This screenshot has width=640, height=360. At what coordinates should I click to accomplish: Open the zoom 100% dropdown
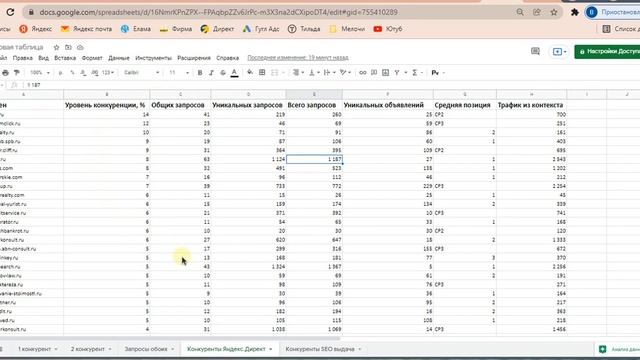pos(40,73)
